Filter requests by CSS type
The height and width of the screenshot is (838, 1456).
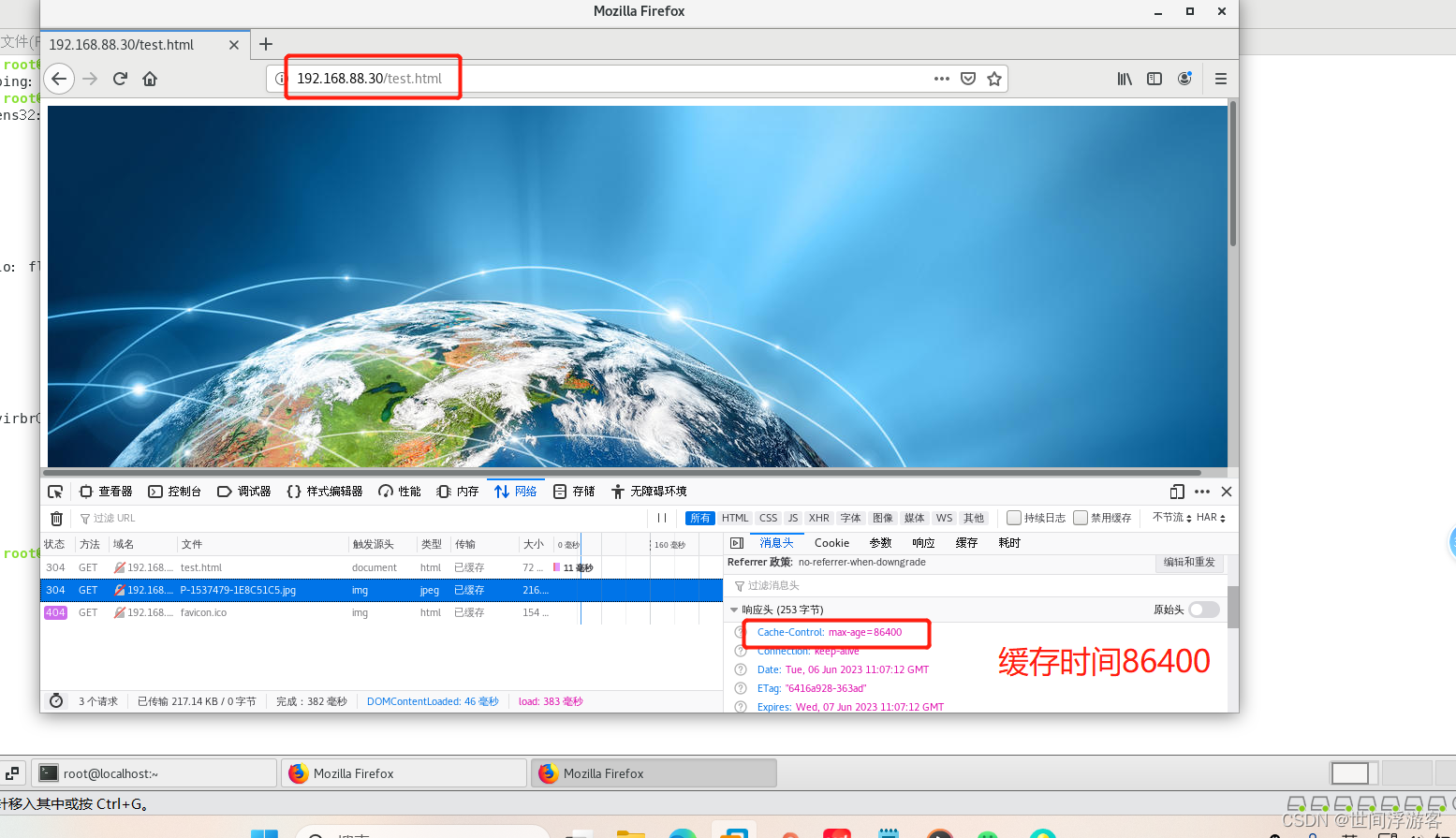pyautogui.click(x=769, y=518)
